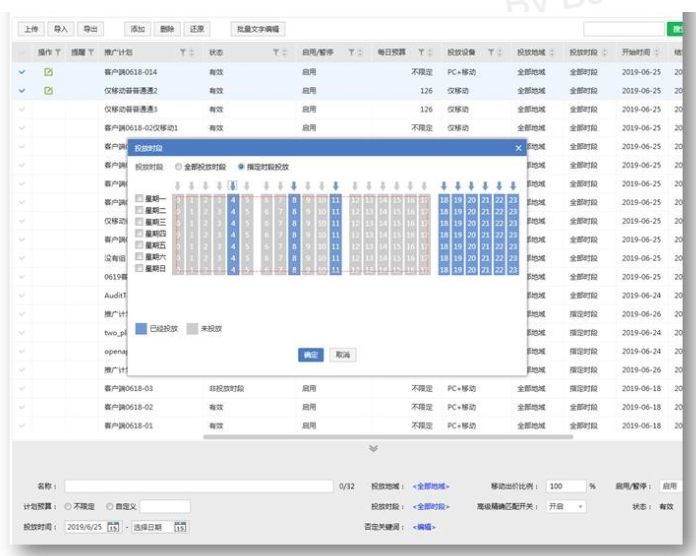Toggle the row selector check for 客户端0618-014
Image resolution: width=696 pixels, height=556 pixels.
[22, 72]
